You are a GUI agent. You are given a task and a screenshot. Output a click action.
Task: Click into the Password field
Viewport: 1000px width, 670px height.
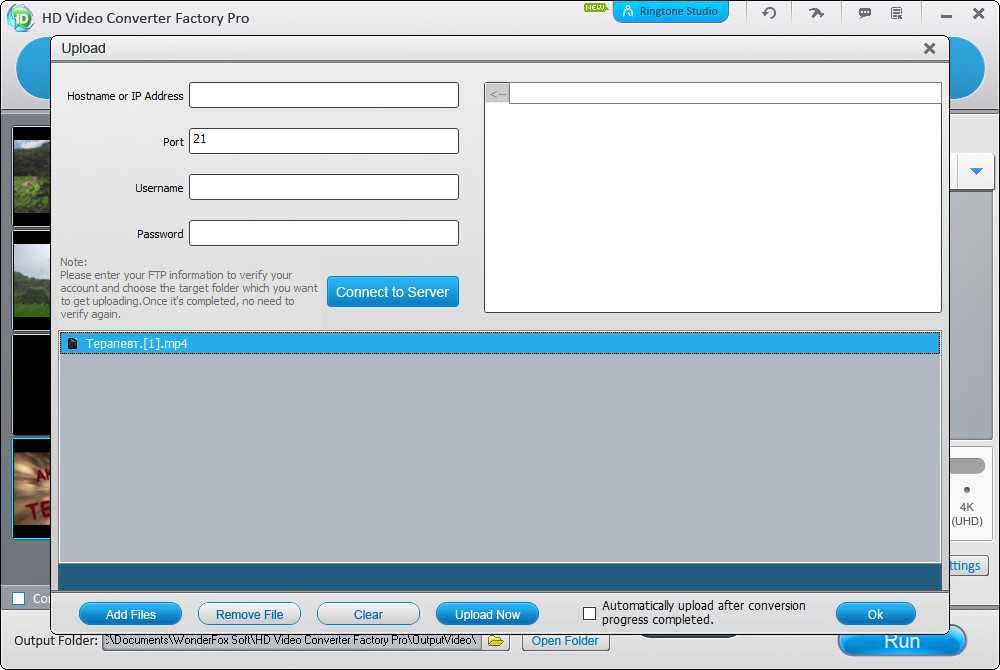click(x=323, y=233)
